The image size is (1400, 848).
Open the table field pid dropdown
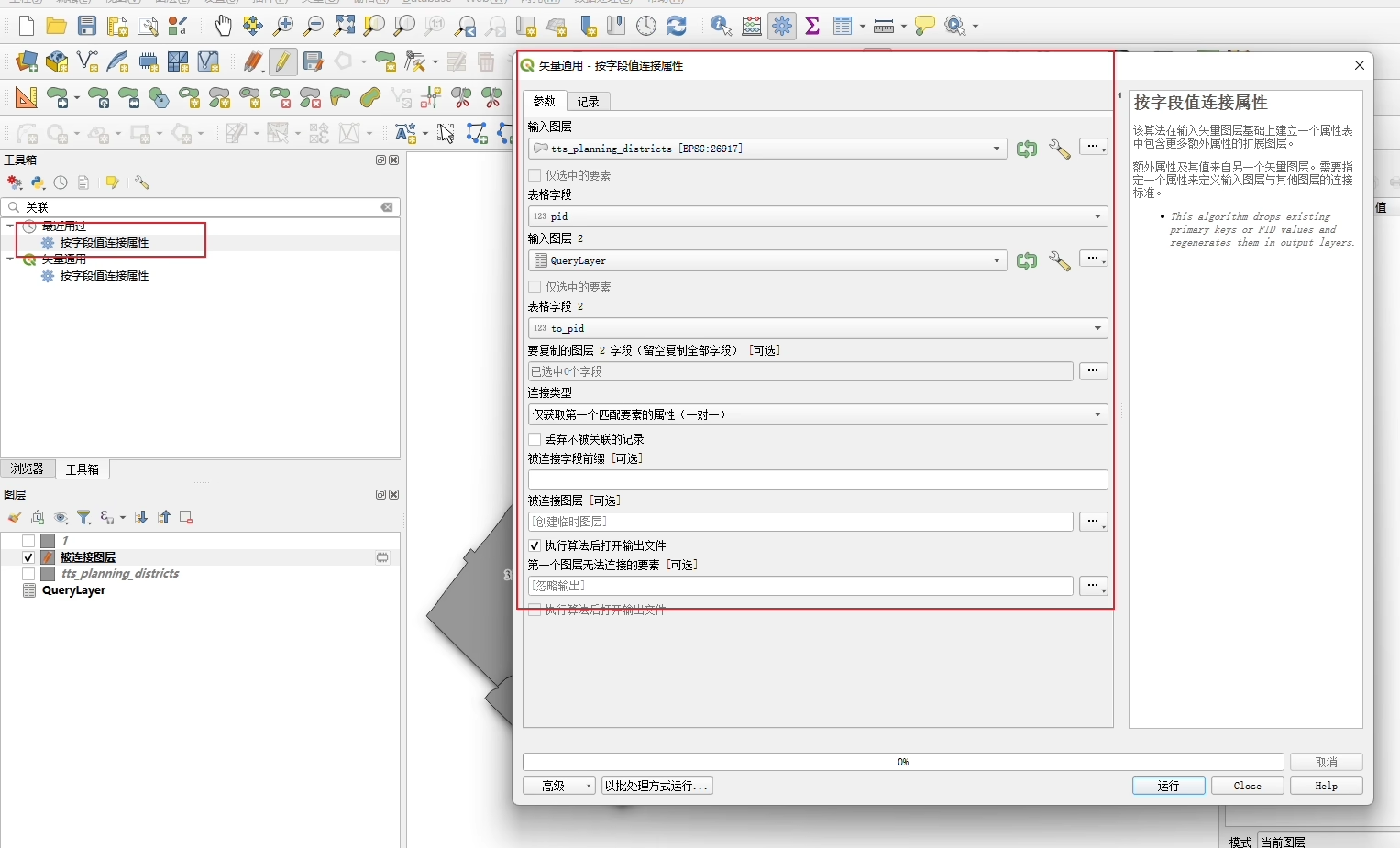(x=818, y=216)
